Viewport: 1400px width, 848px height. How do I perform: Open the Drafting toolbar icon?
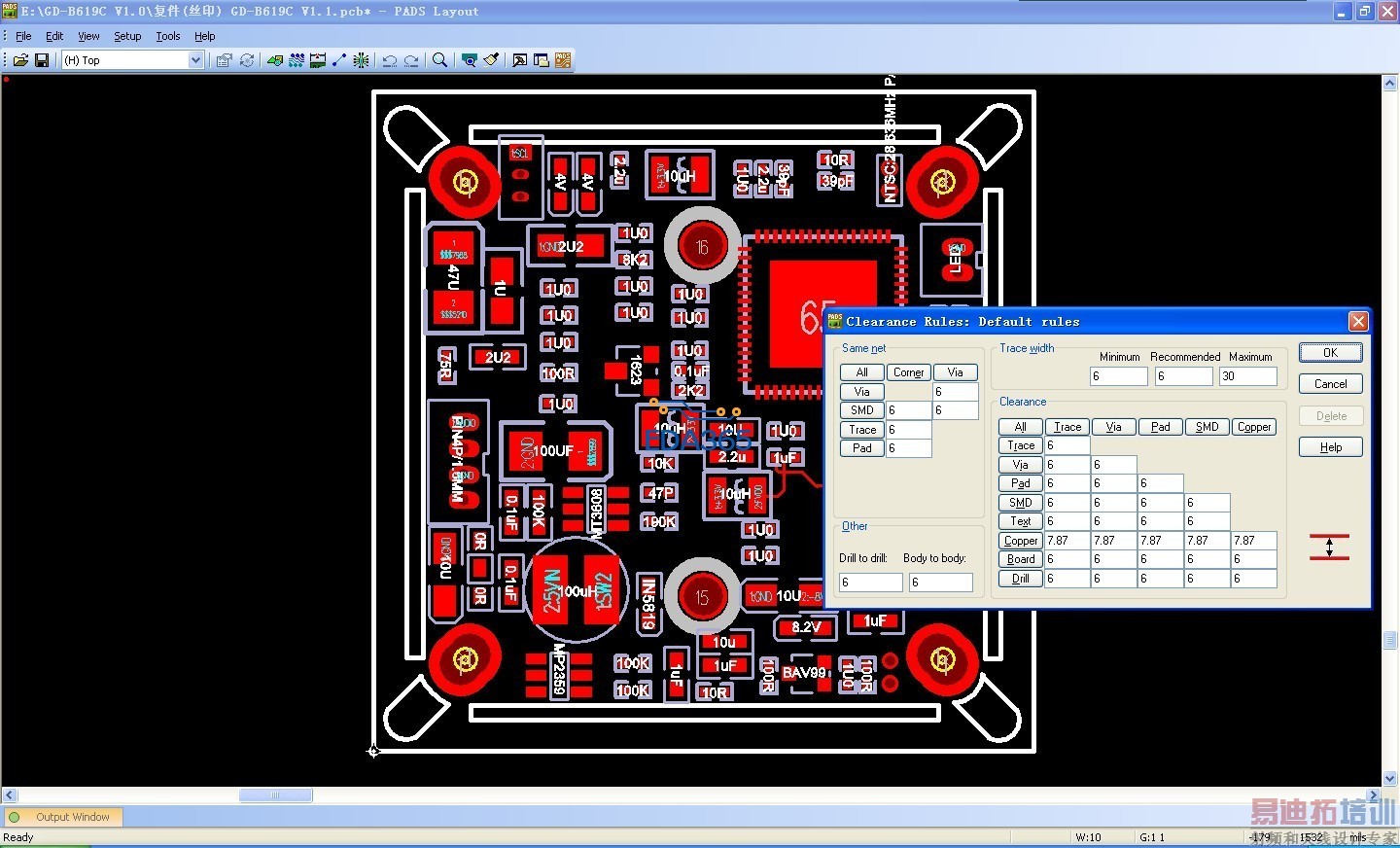(275, 60)
